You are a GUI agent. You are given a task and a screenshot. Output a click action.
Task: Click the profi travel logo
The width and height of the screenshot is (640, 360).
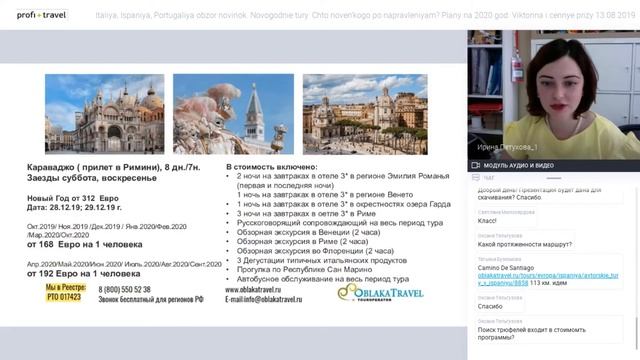(41, 15)
